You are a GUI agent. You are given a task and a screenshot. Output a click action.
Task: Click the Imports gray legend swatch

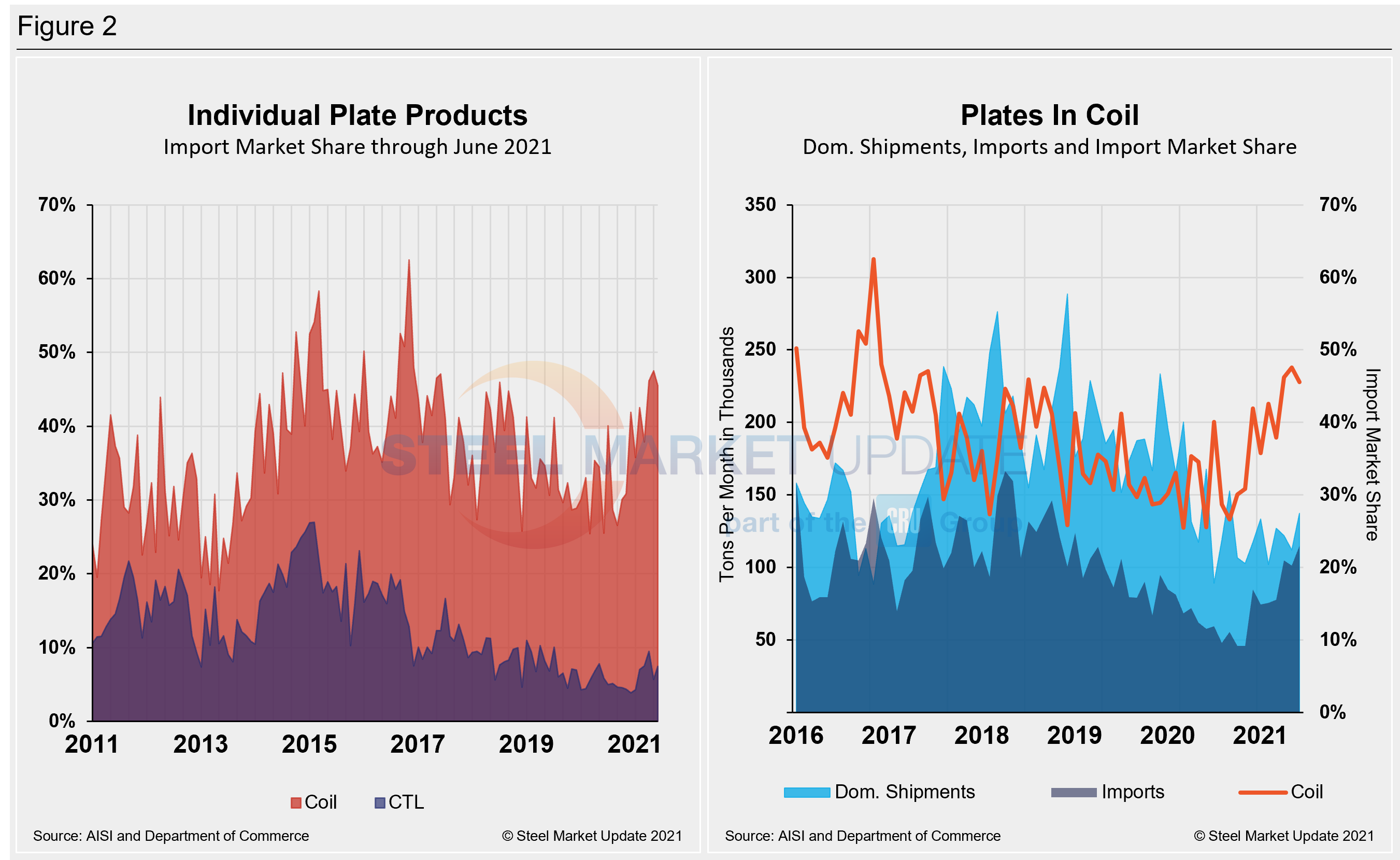pos(1073,792)
